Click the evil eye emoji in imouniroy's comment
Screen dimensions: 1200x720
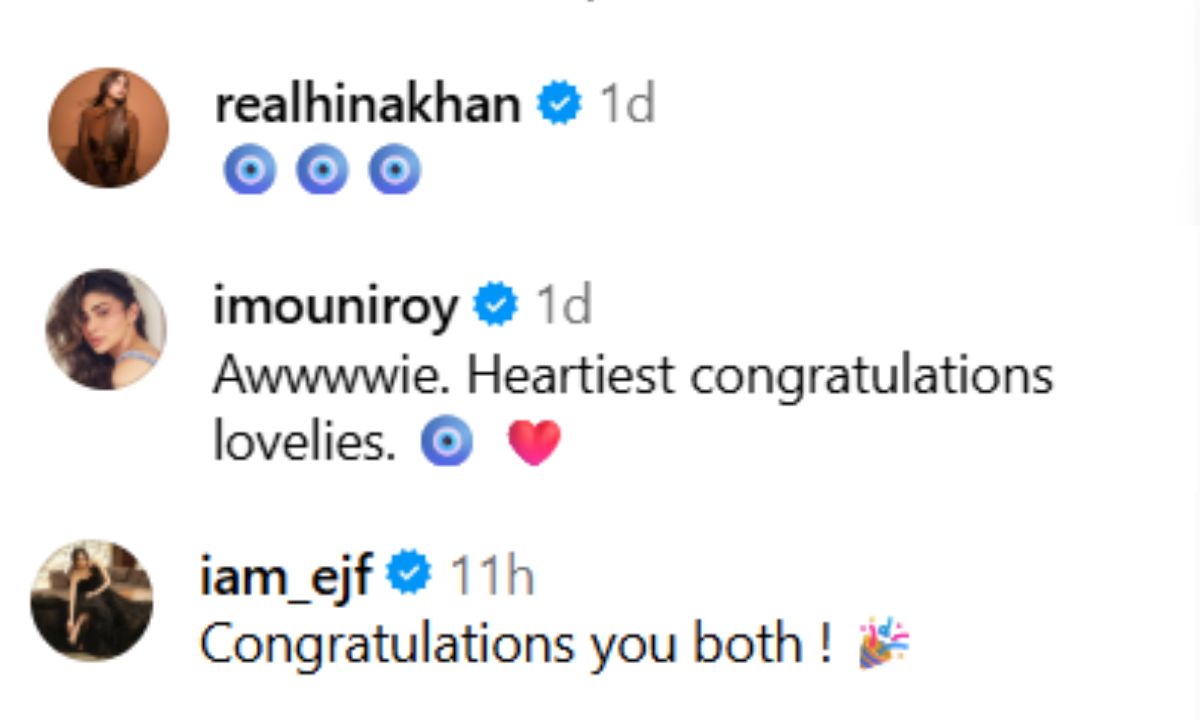pyautogui.click(x=447, y=441)
